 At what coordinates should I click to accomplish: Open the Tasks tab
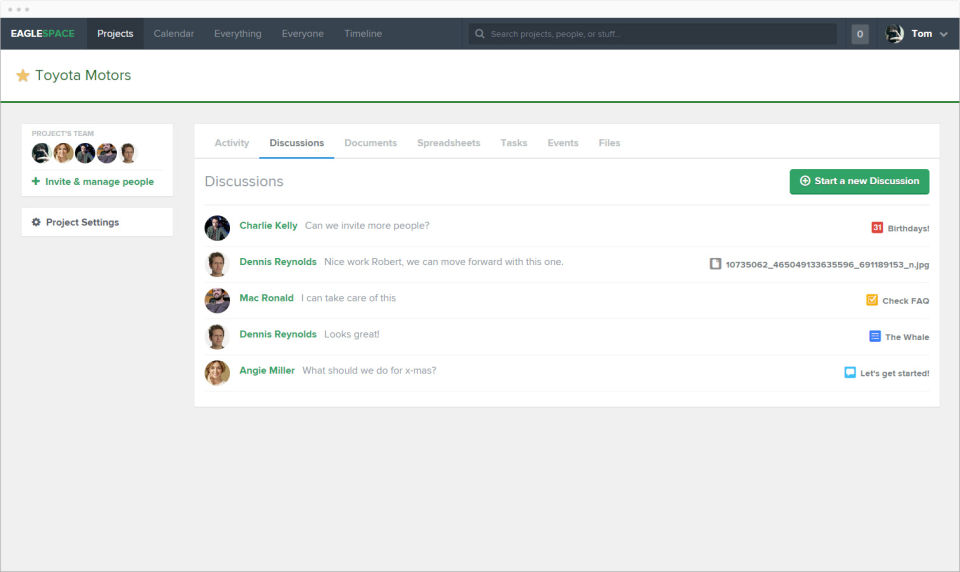click(514, 143)
